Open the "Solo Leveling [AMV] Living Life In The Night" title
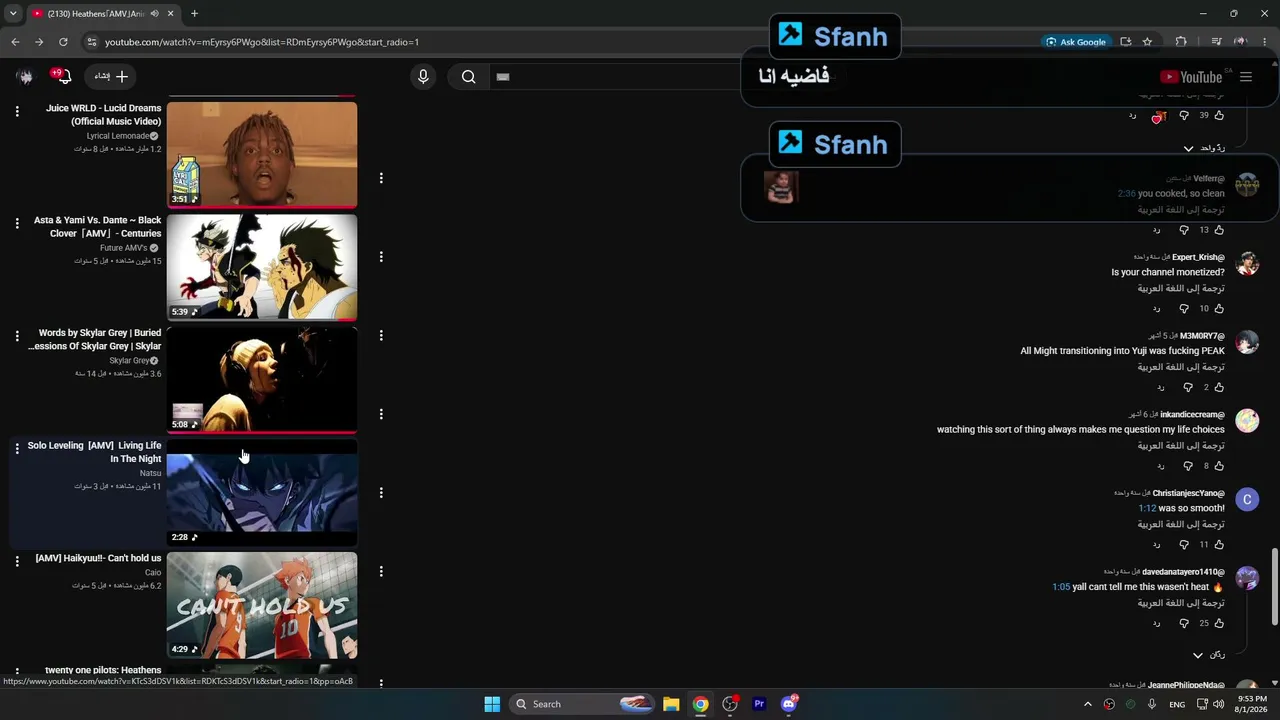The height and width of the screenshot is (720, 1280). [94, 452]
